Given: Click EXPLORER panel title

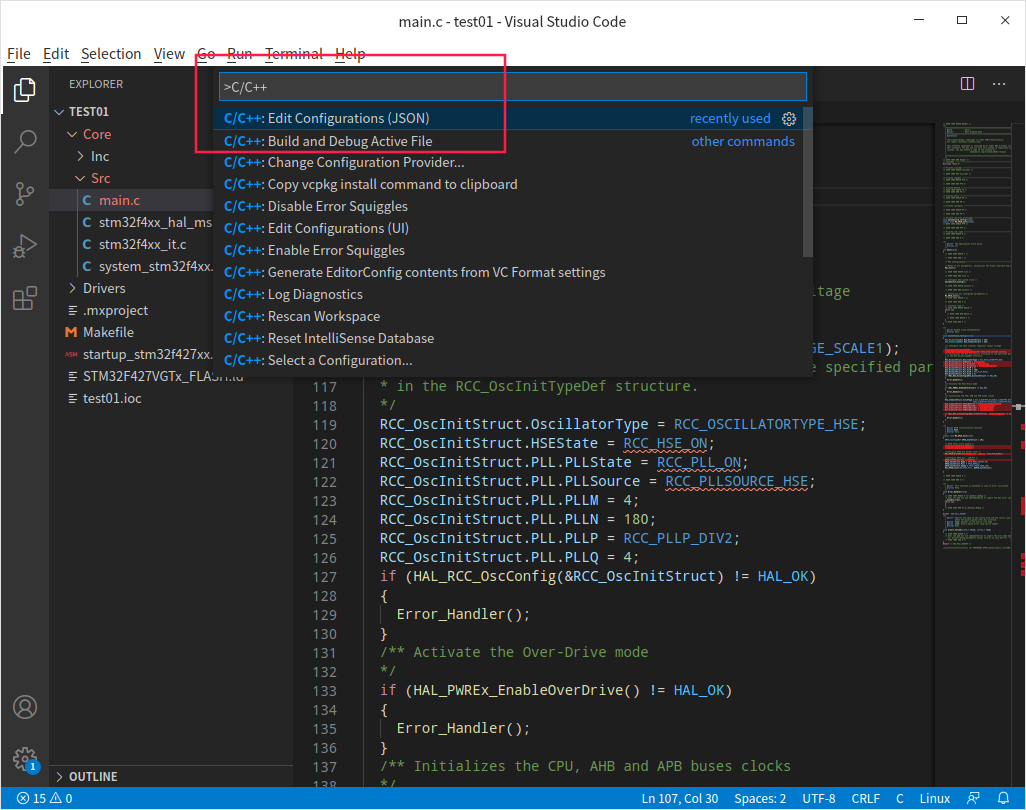Looking at the screenshot, I should click(x=96, y=84).
